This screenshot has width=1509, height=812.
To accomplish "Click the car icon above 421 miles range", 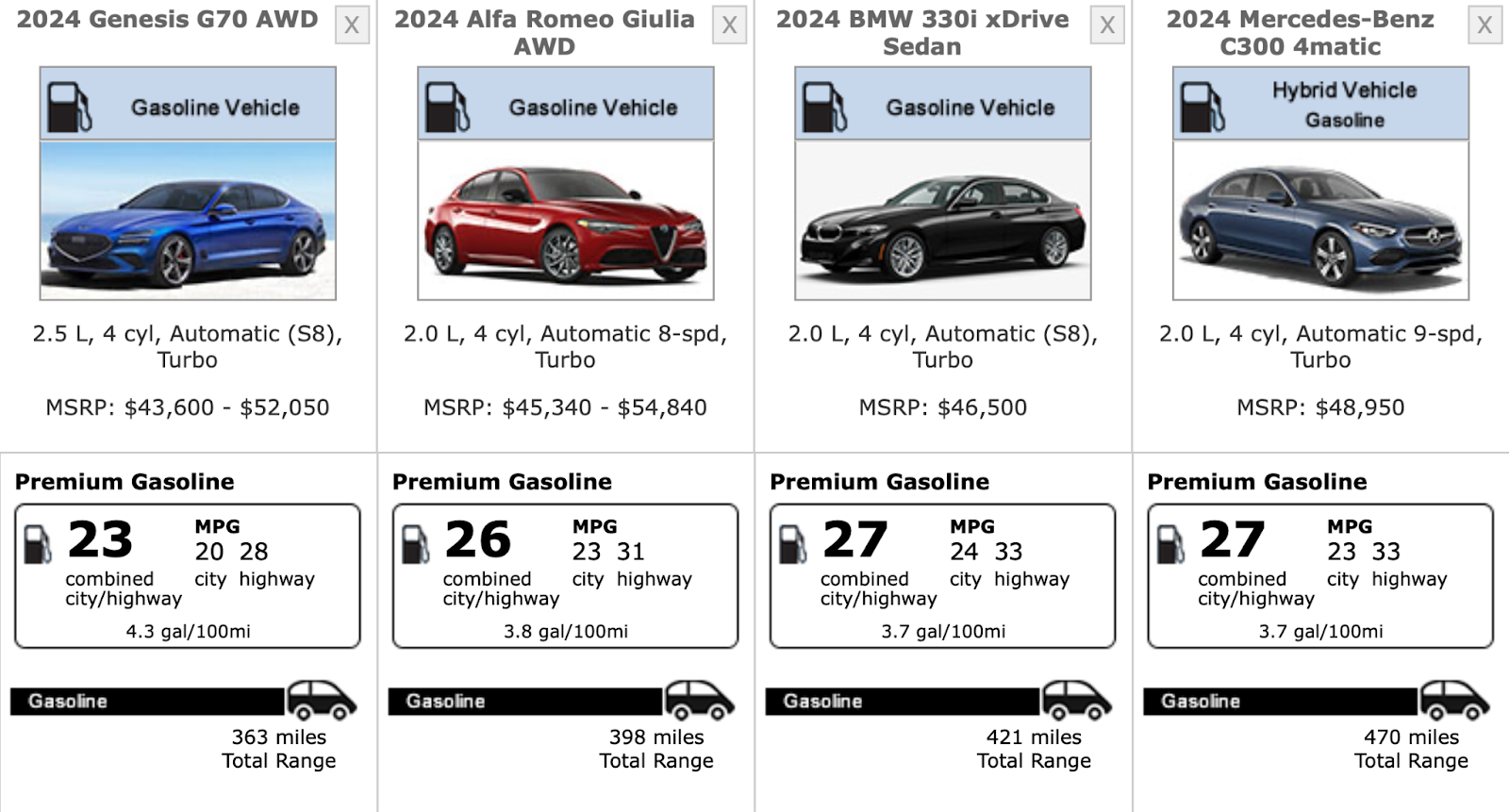I will click(x=1076, y=701).
